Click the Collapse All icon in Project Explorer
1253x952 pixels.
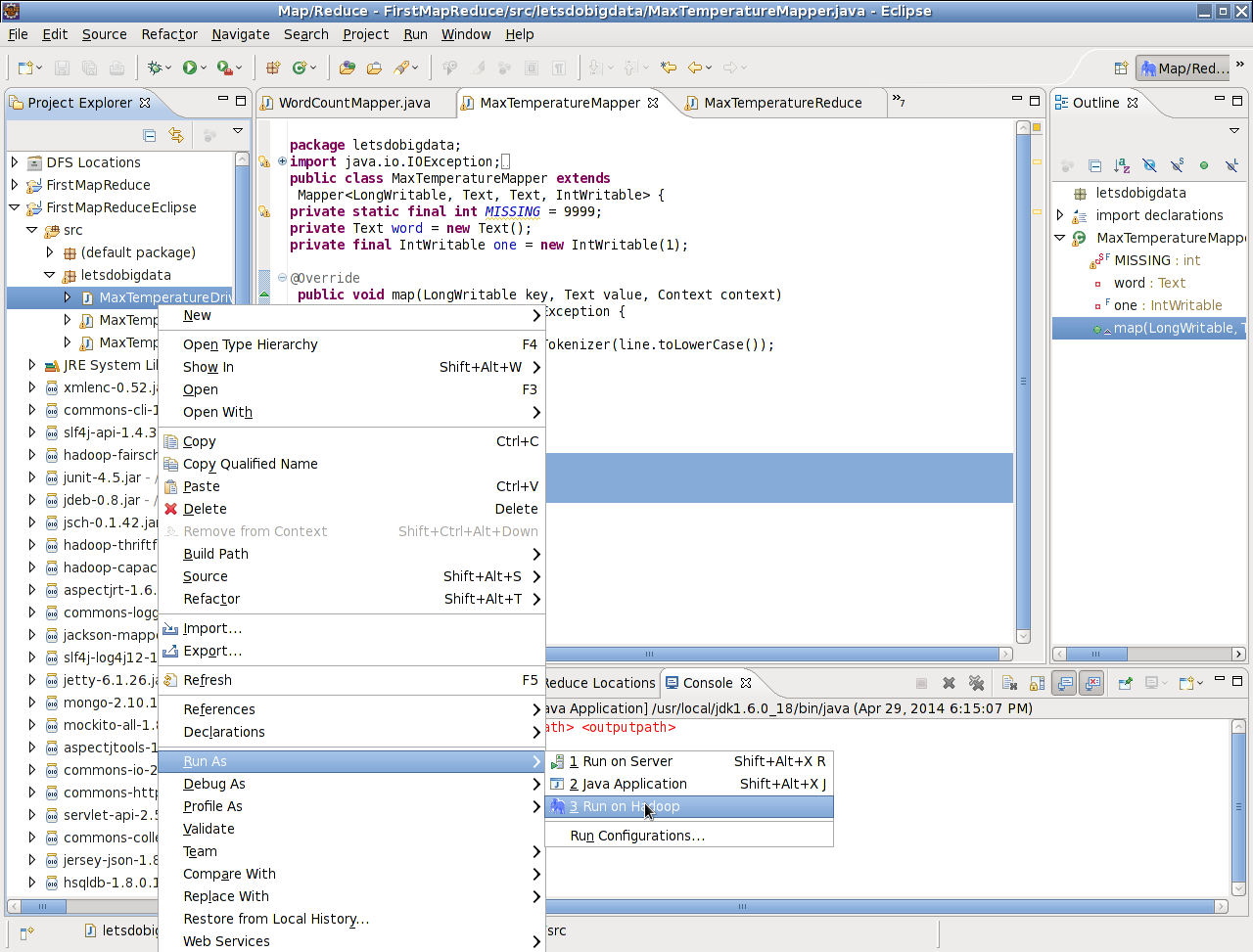[150, 135]
